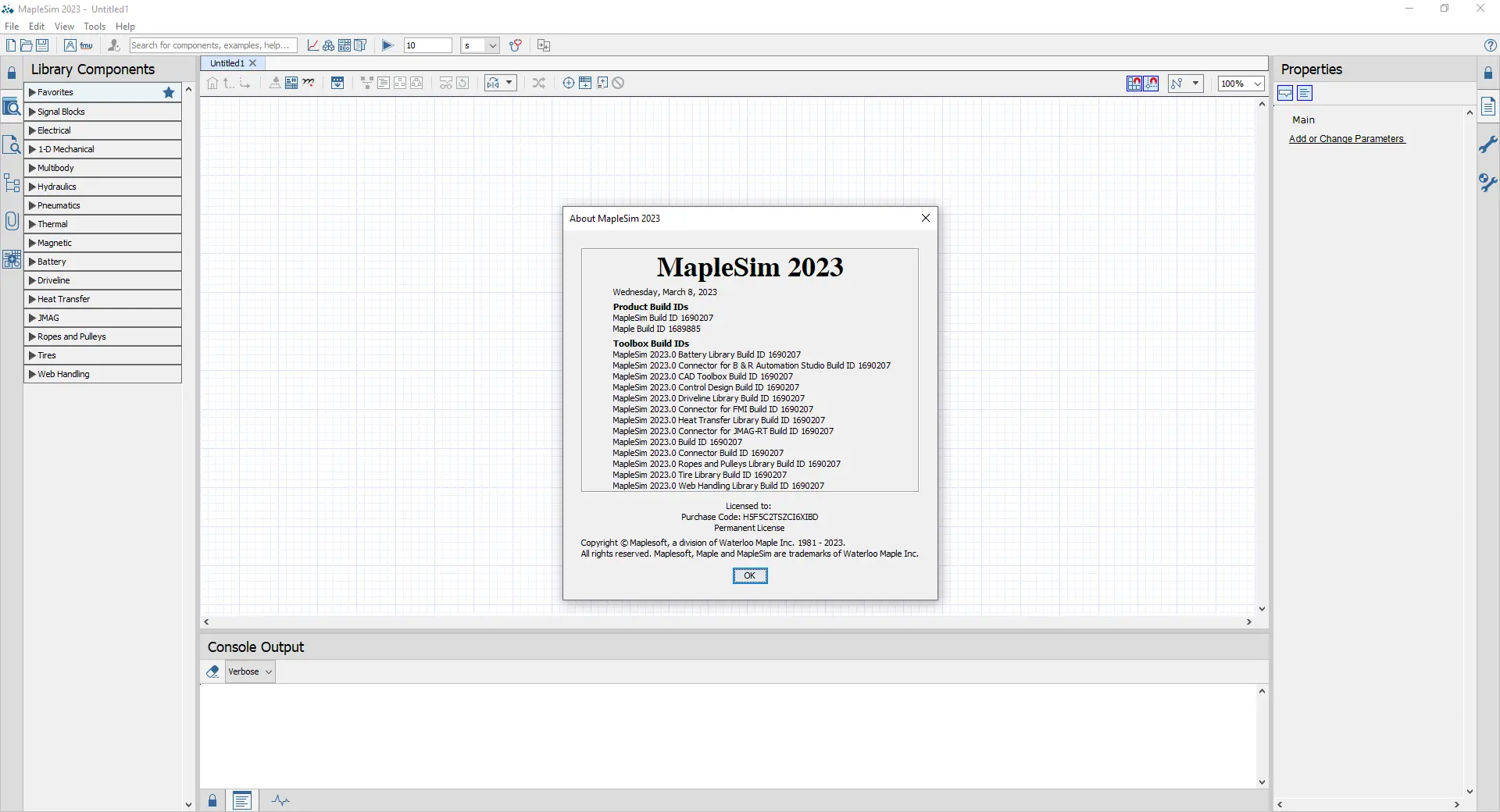Click OK in the About MapleSim dialog
This screenshot has height=812, width=1500.
click(750, 575)
